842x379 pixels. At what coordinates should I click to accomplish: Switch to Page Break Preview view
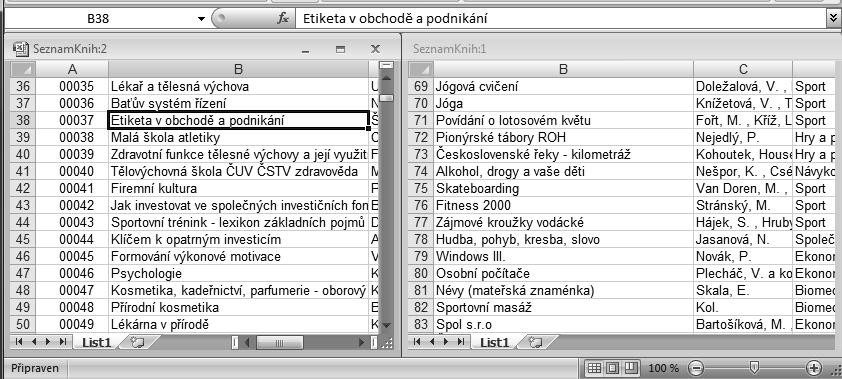[x=630, y=368]
